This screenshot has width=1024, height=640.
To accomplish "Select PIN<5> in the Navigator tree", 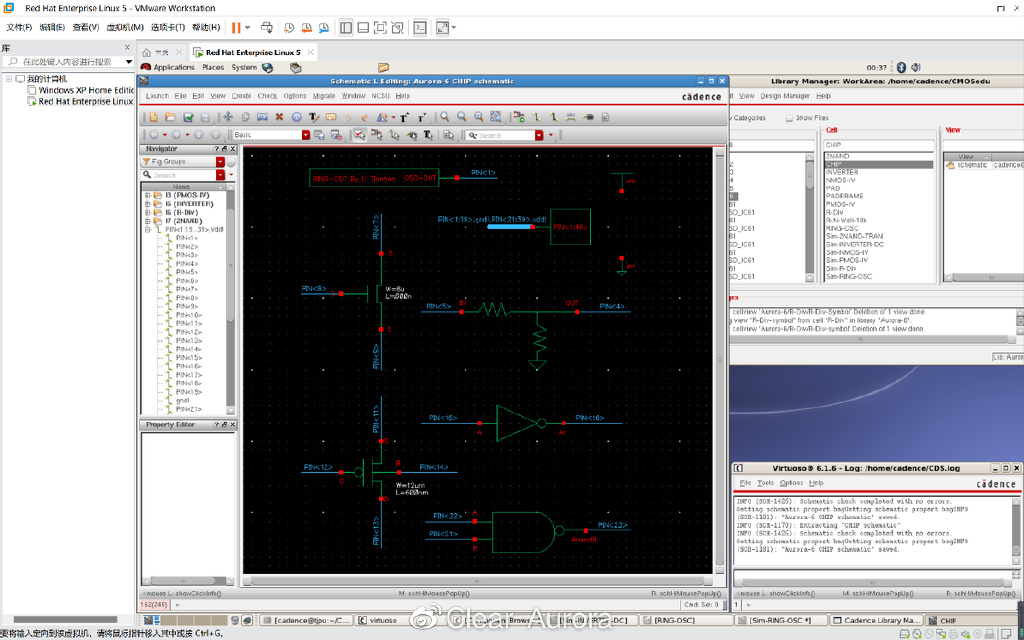I will point(187,272).
